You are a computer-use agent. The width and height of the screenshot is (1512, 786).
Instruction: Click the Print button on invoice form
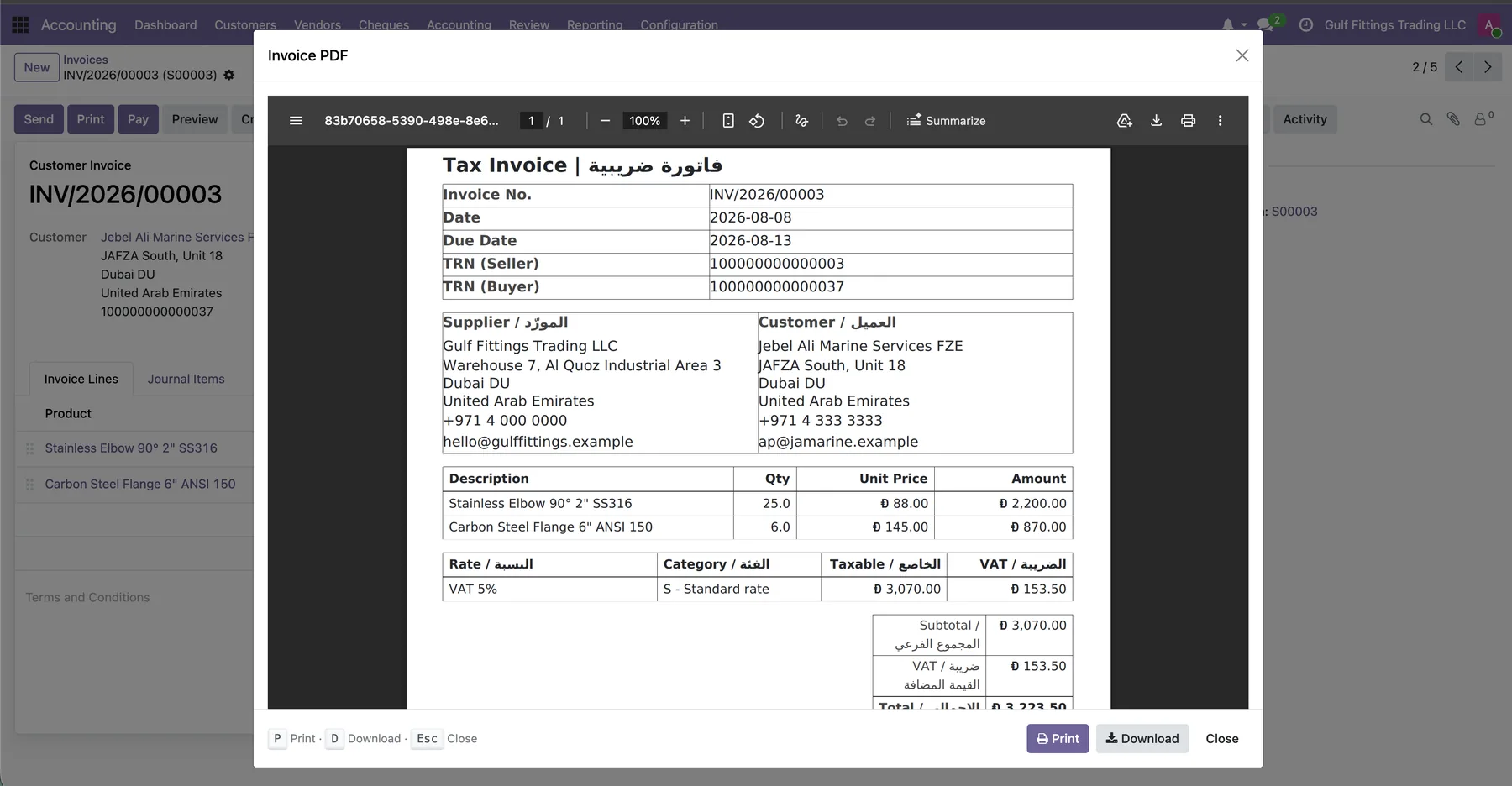click(91, 119)
